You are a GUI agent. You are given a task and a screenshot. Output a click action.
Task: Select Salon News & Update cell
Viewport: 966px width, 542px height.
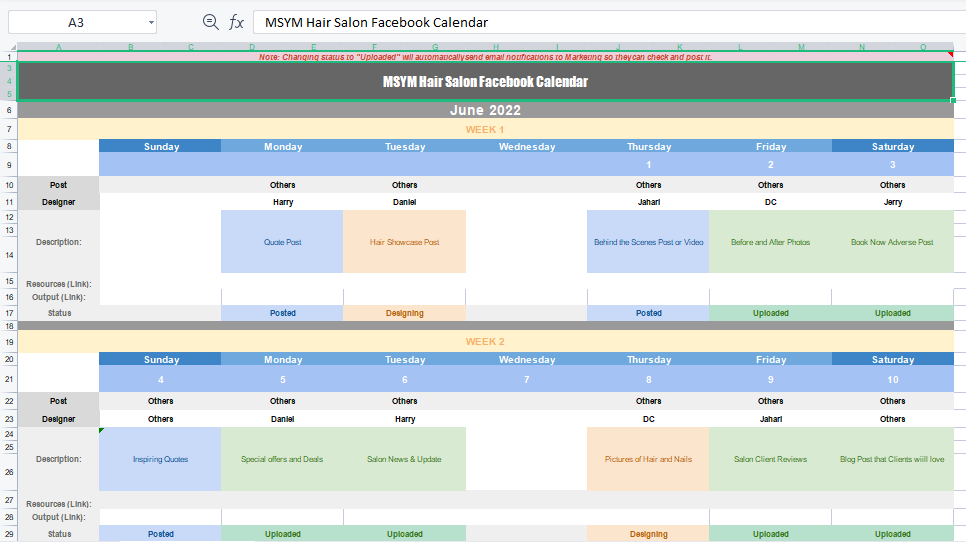(x=404, y=459)
